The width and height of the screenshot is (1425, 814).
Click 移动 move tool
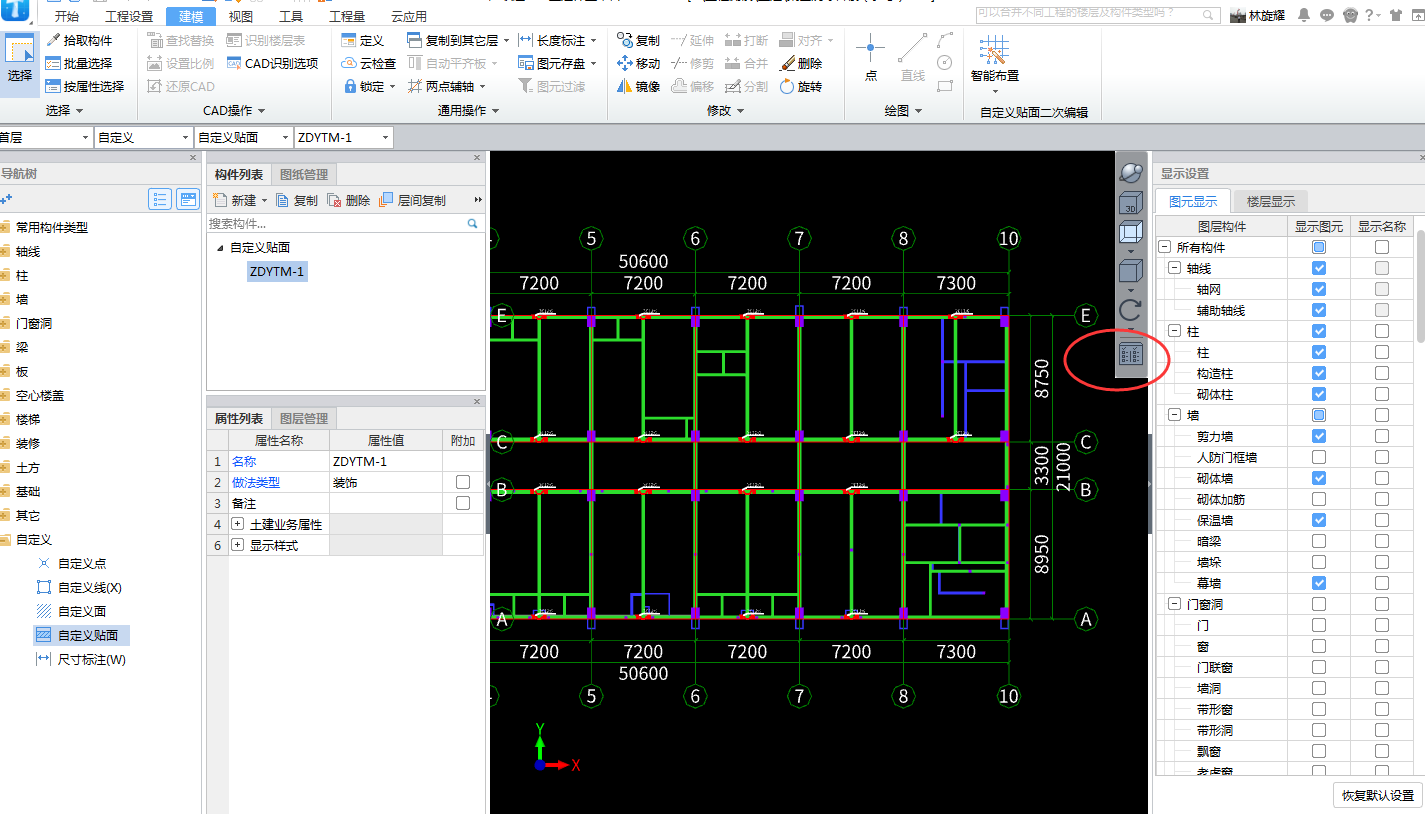click(x=638, y=63)
